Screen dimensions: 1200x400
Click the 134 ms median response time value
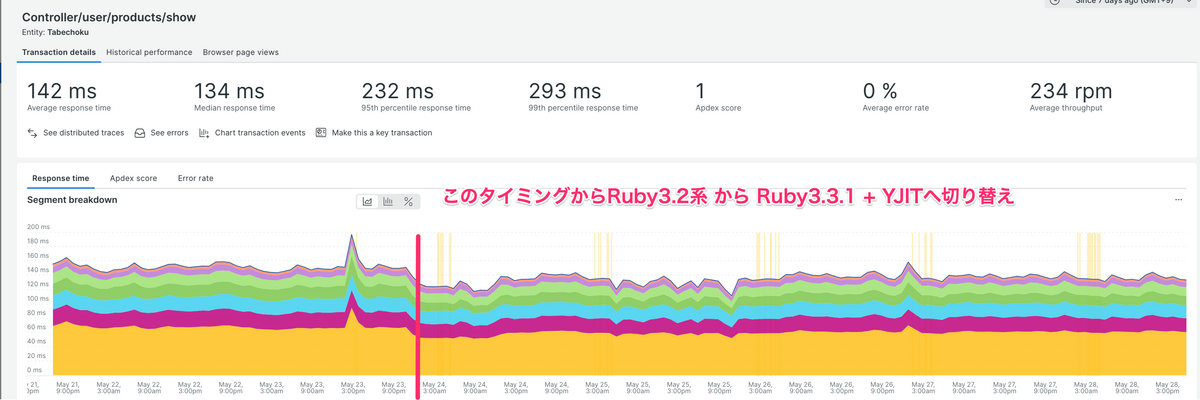pyautogui.click(x=229, y=91)
